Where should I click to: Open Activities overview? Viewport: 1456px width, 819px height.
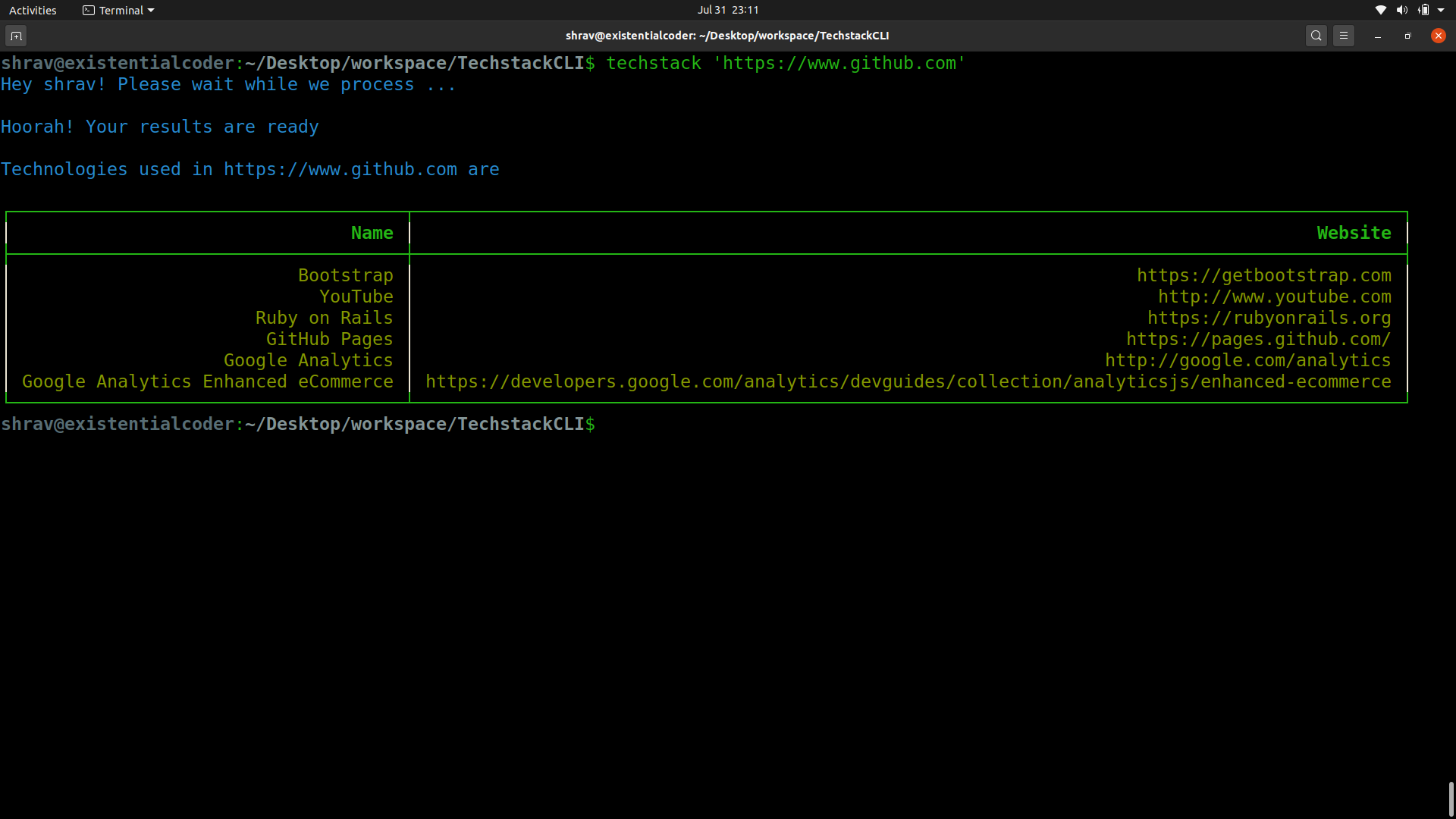click(x=33, y=10)
